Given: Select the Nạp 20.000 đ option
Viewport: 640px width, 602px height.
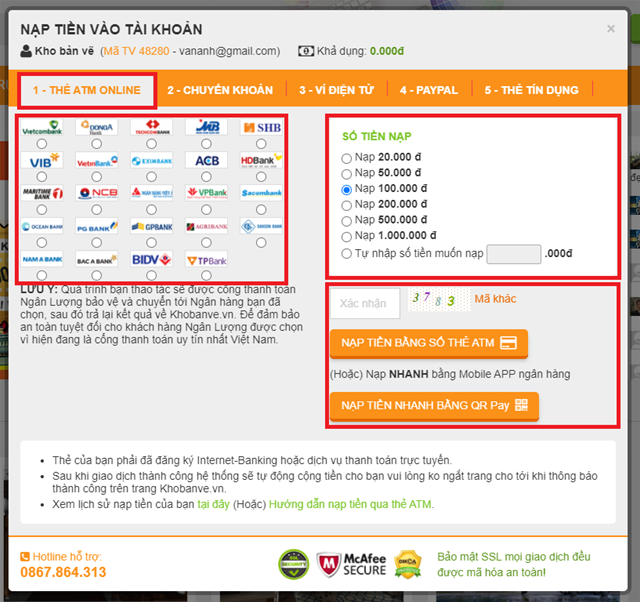Looking at the screenshot, I should point(347,158).
